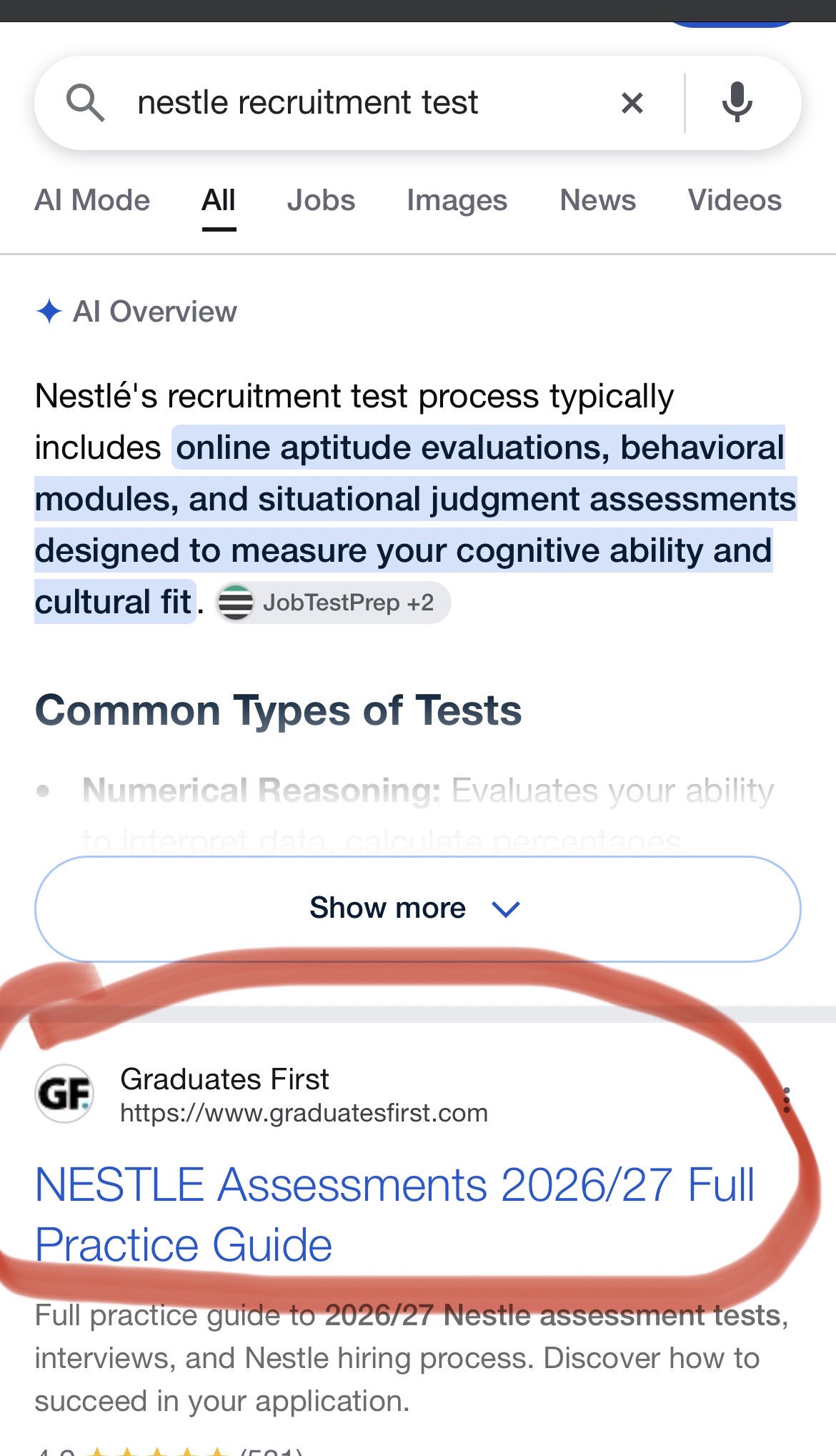
Task: Open the three-dot menu for Graduates First result
Action: click(x=787, y=1100)
